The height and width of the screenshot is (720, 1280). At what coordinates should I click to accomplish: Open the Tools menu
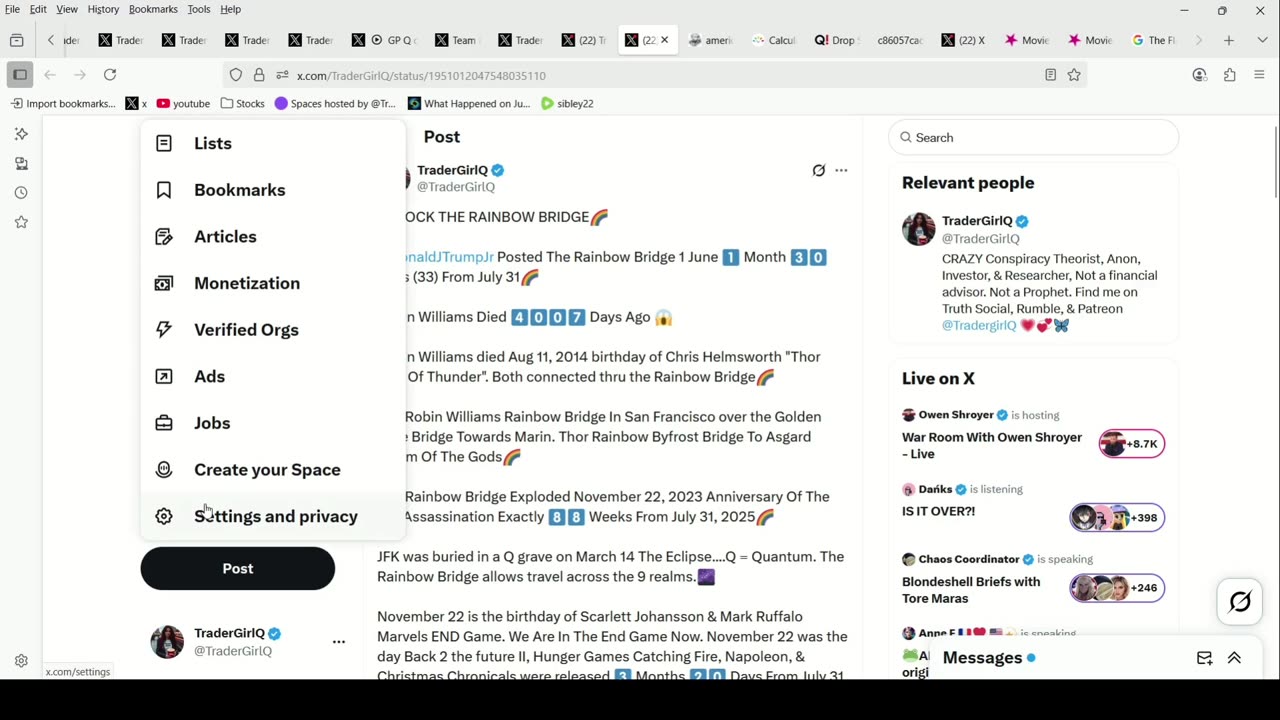click(199, 9)
